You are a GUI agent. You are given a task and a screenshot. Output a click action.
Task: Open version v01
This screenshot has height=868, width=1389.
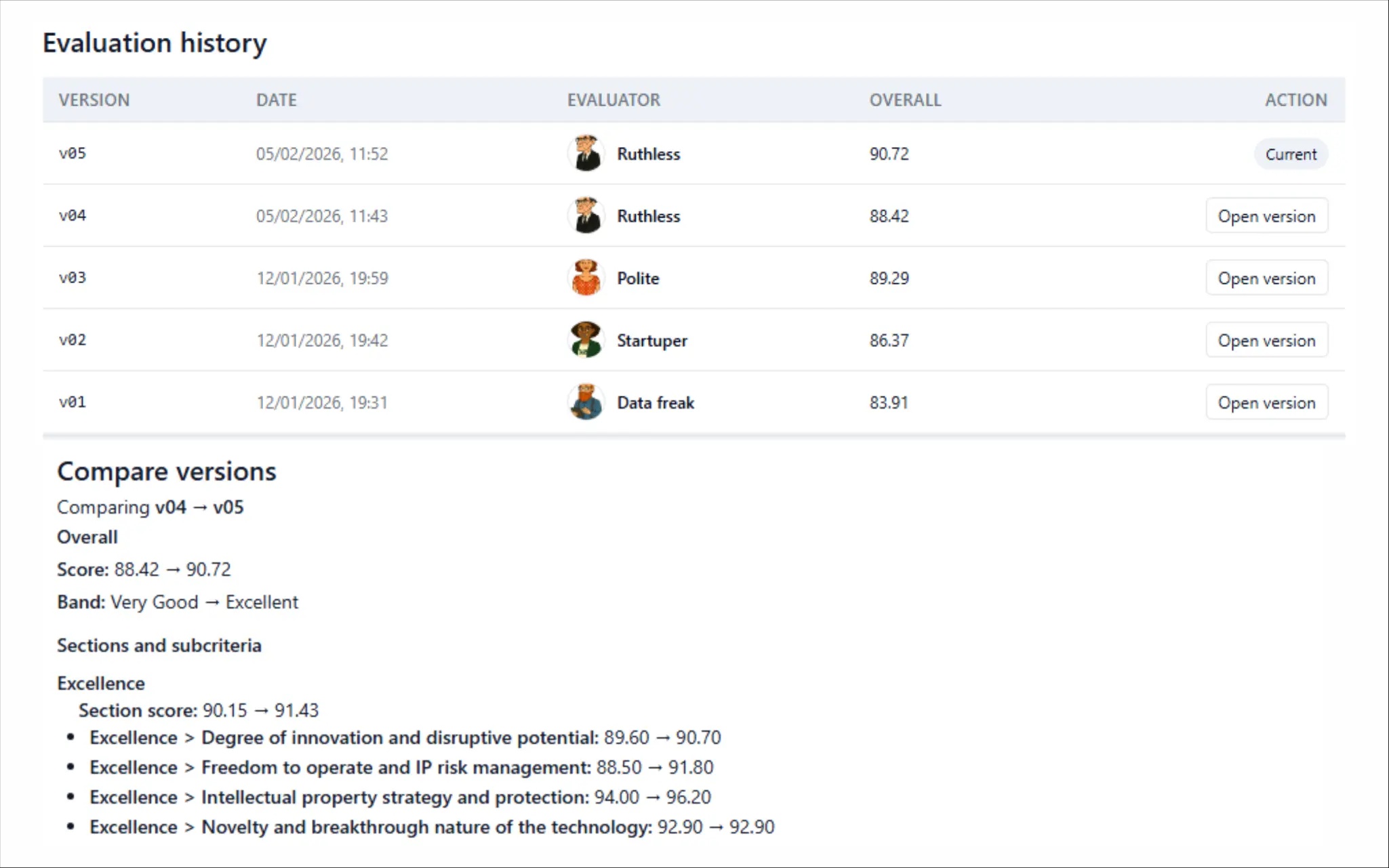[x=1266, y=403]
